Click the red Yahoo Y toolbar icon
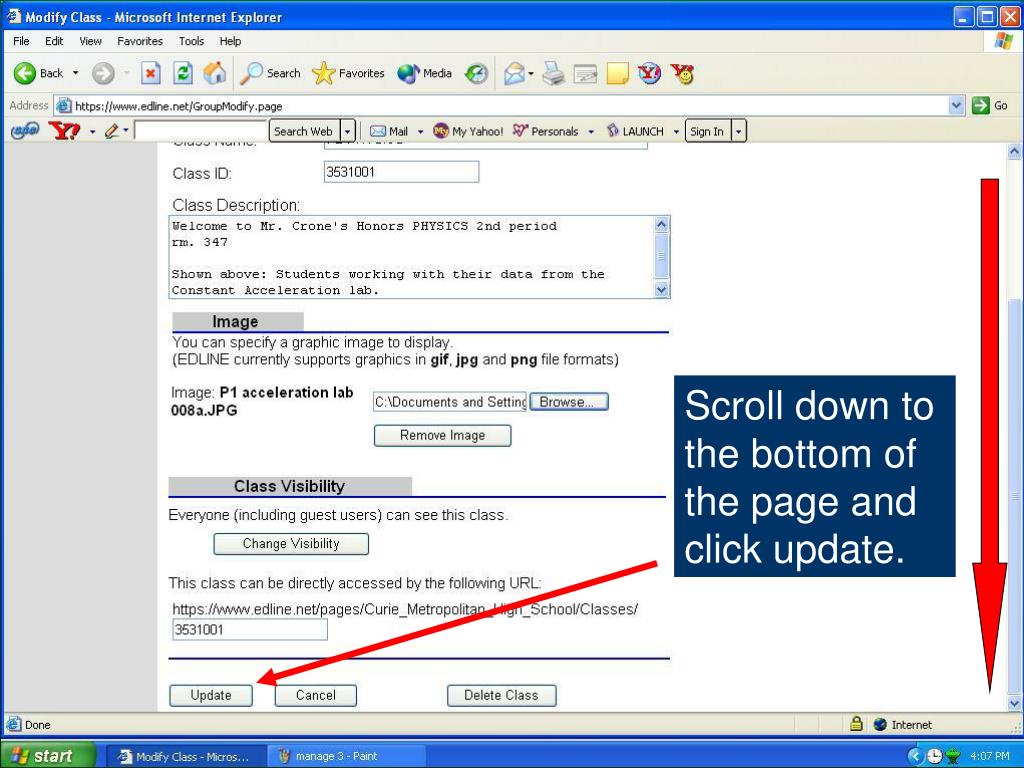 (x=649, y=73)
